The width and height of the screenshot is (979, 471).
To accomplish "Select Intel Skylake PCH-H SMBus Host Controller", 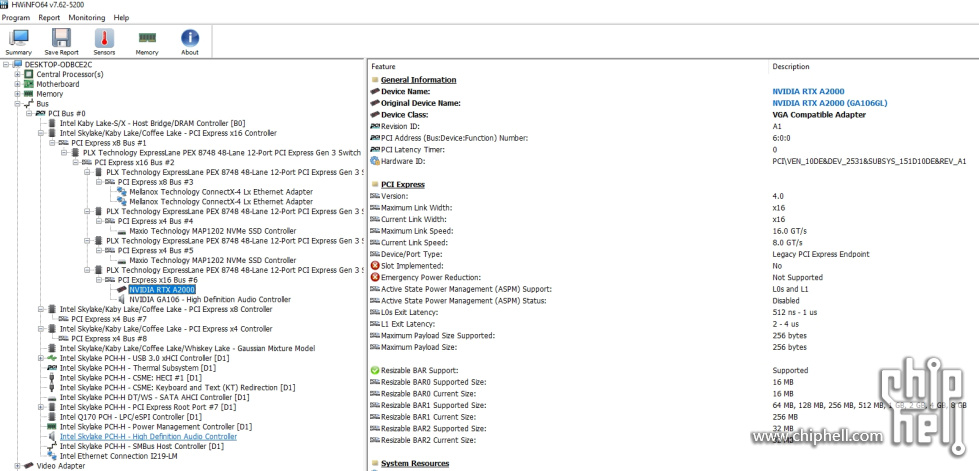I will pyautogui.click(x=142, y=447).
